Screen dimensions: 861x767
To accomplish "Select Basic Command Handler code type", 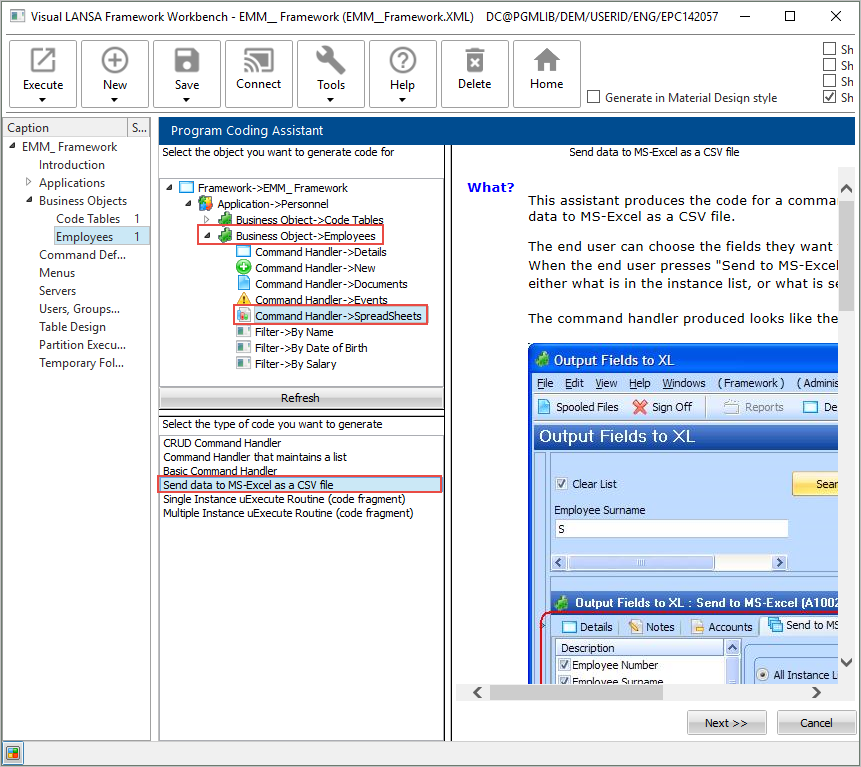I will (220, 471).
